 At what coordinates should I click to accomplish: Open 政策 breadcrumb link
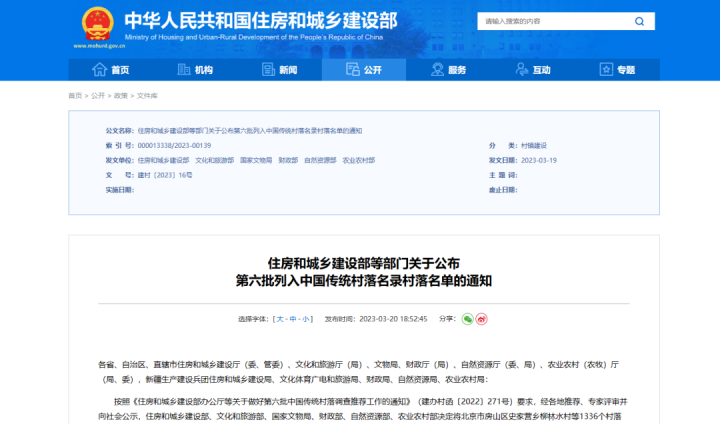coord(121,95)
